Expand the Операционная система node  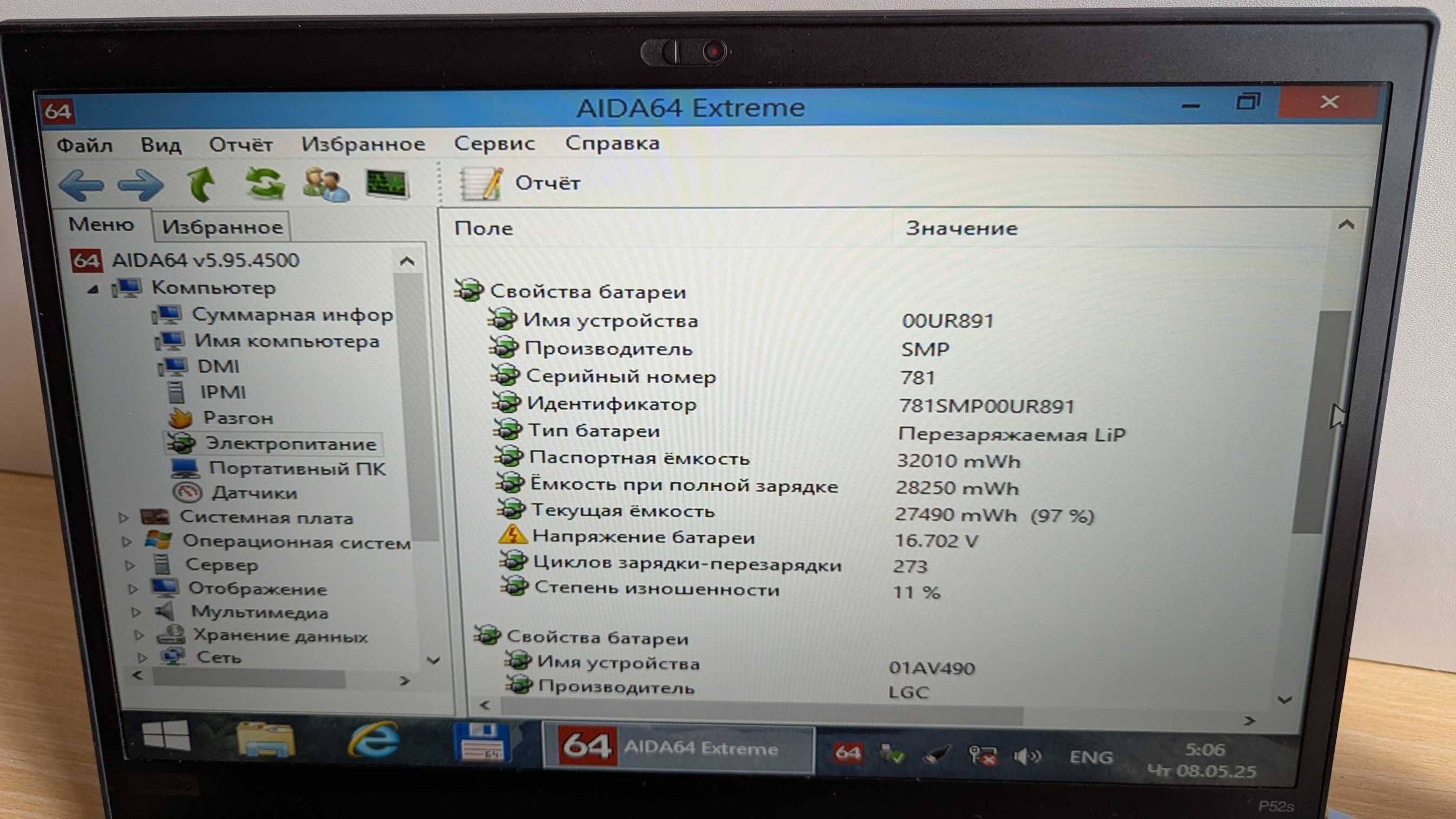(127, 542)
